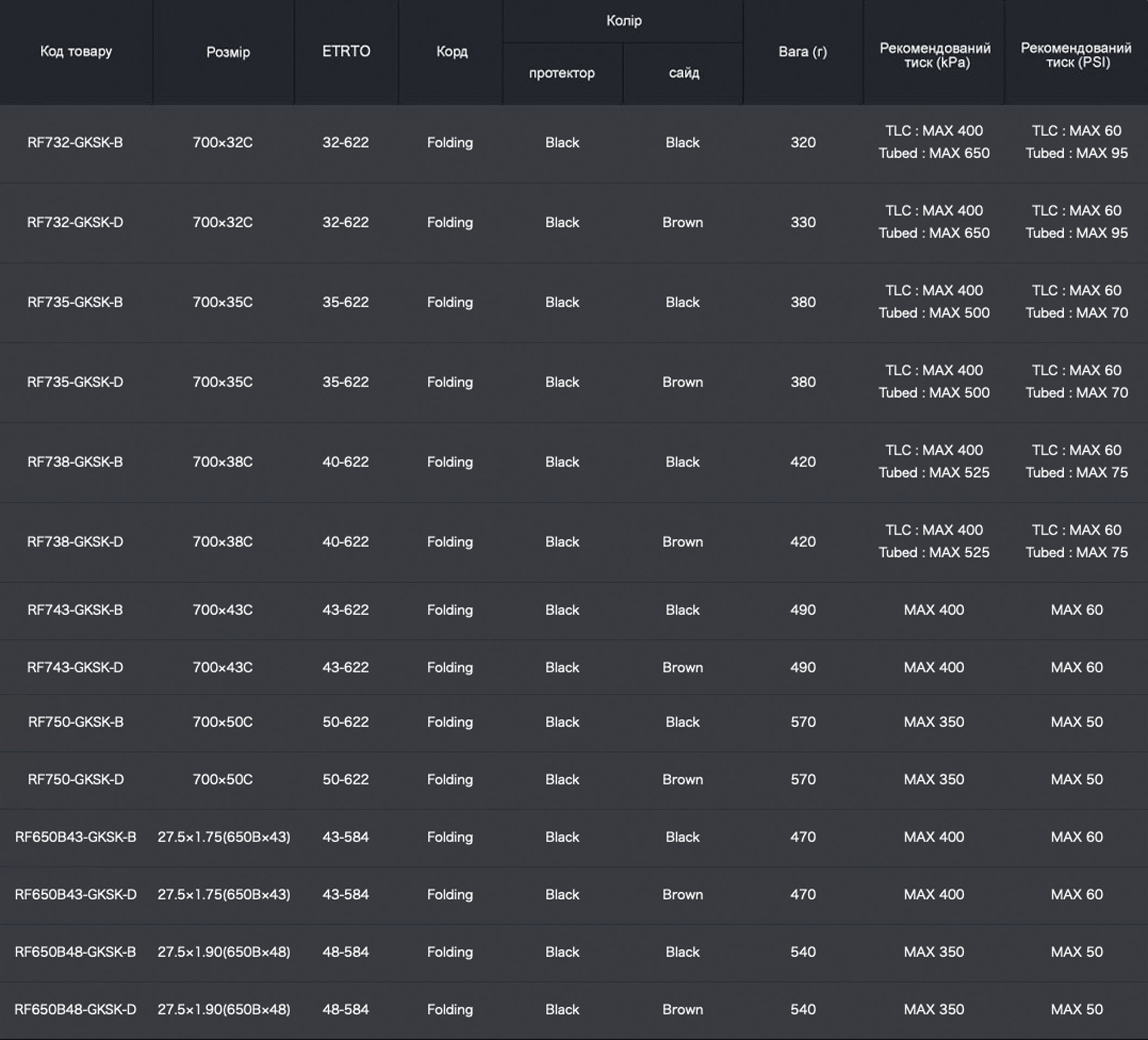This screenshot has height=1040, width=1148.
Task: Click the 'Код товару' column header
Action: pos(76,52)
